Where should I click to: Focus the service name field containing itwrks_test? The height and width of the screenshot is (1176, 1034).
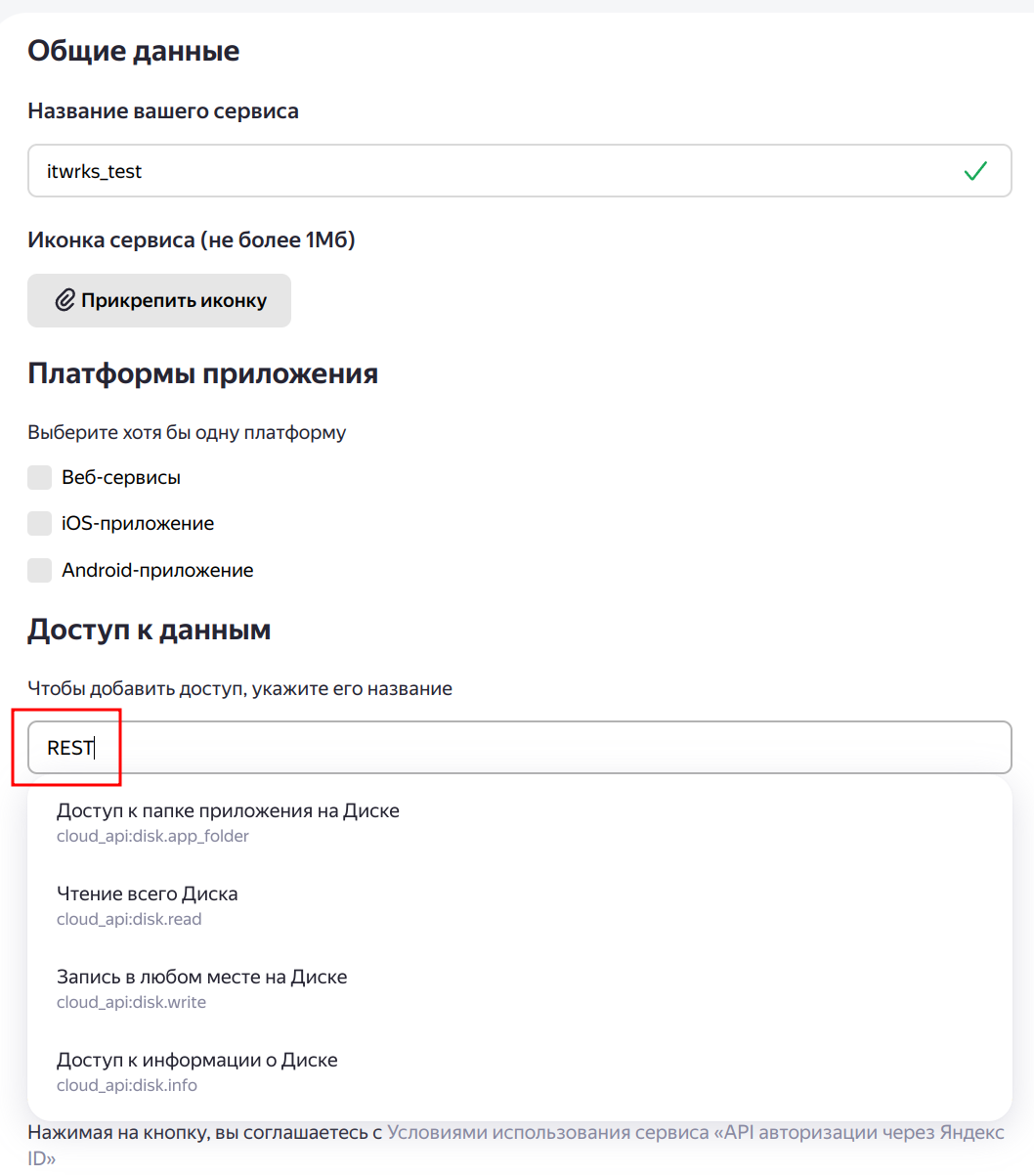pyautogui.click(x=489, y=172)
